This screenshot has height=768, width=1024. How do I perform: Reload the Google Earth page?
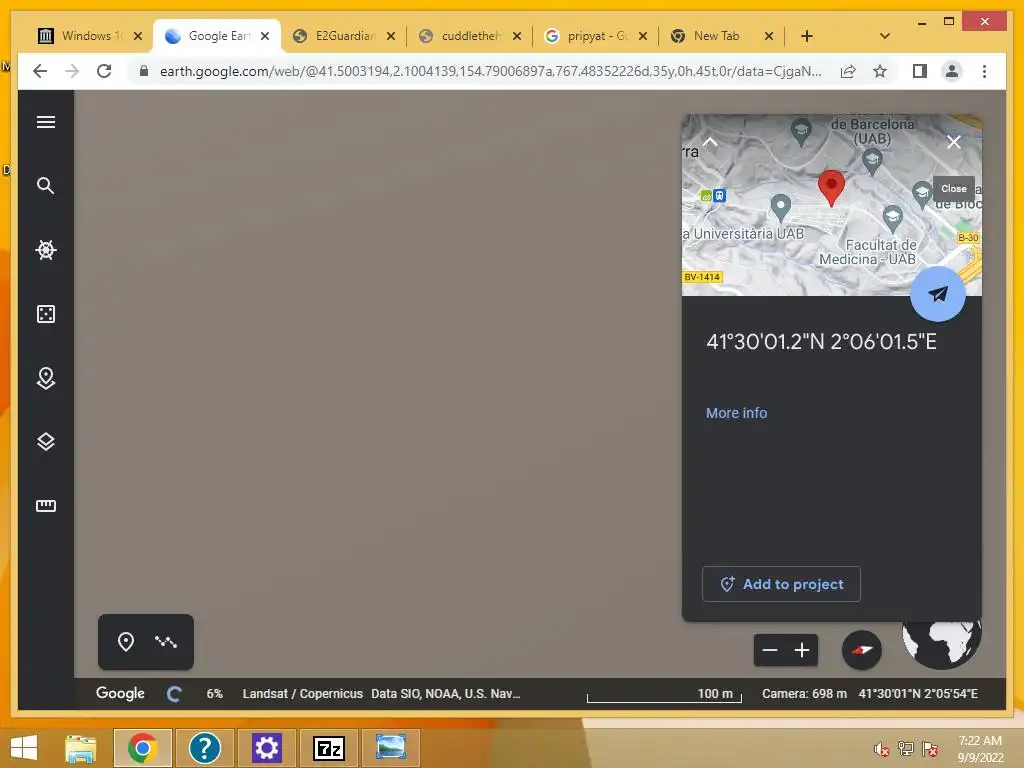click(104, 71)
